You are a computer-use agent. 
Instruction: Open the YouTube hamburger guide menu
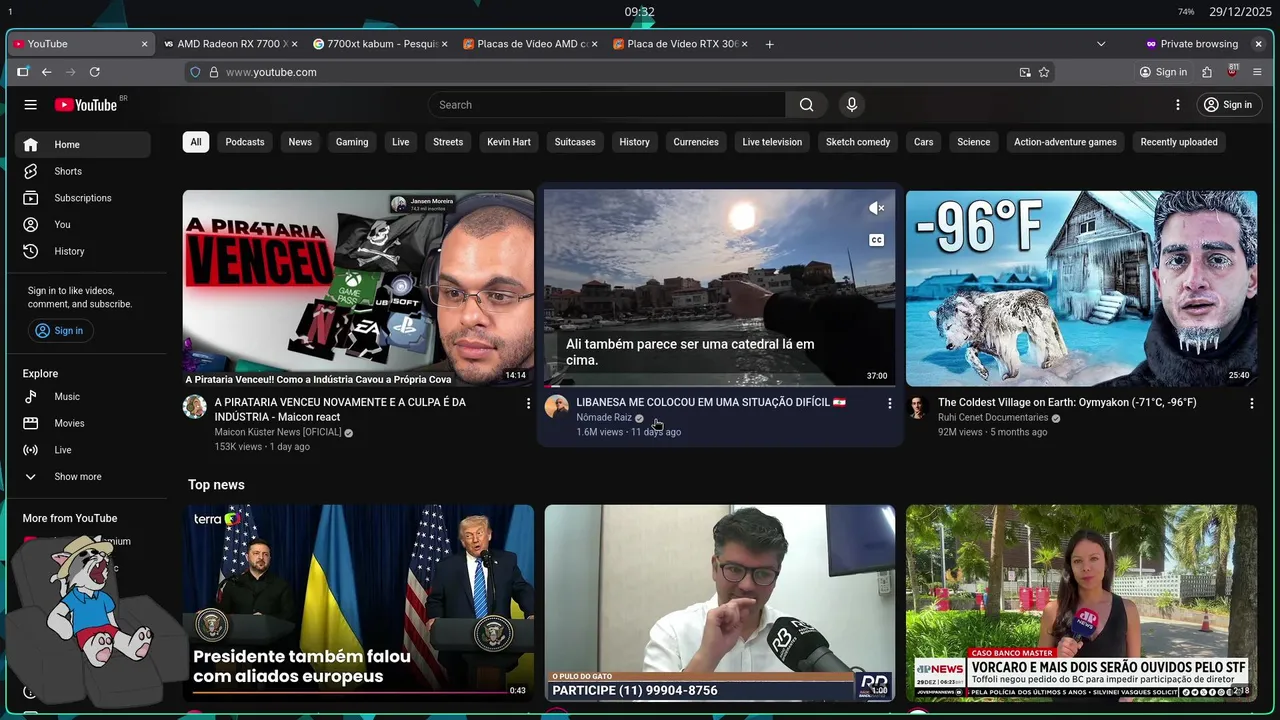(31, 105)
